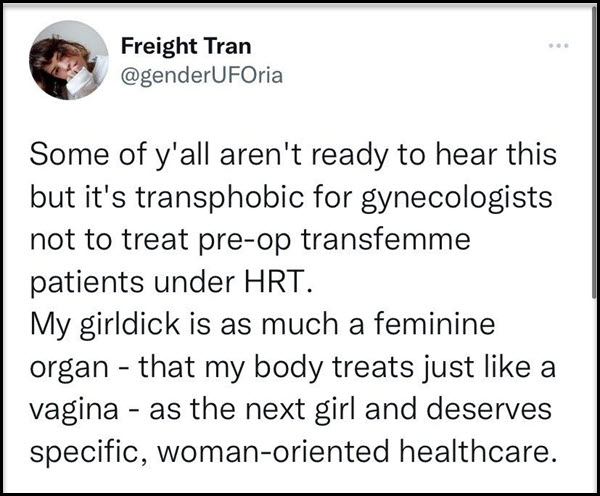This screenshot has height=496, width=600.
Task: Click the word 'woman-oriented' in the last line
Action: [x=274, y=451]
